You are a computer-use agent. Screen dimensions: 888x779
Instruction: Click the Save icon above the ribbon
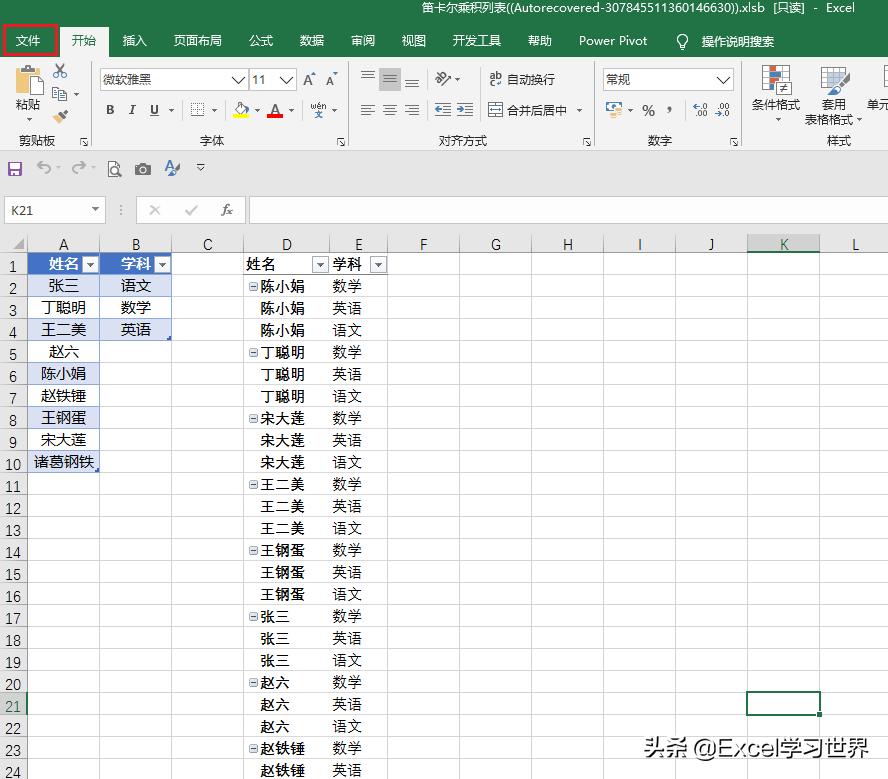coord(14,168)
